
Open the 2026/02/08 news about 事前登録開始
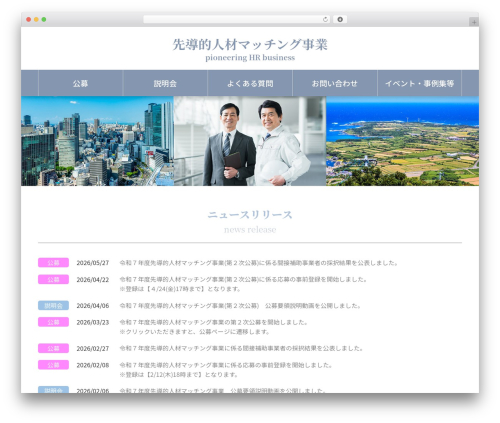coord(226,365)
